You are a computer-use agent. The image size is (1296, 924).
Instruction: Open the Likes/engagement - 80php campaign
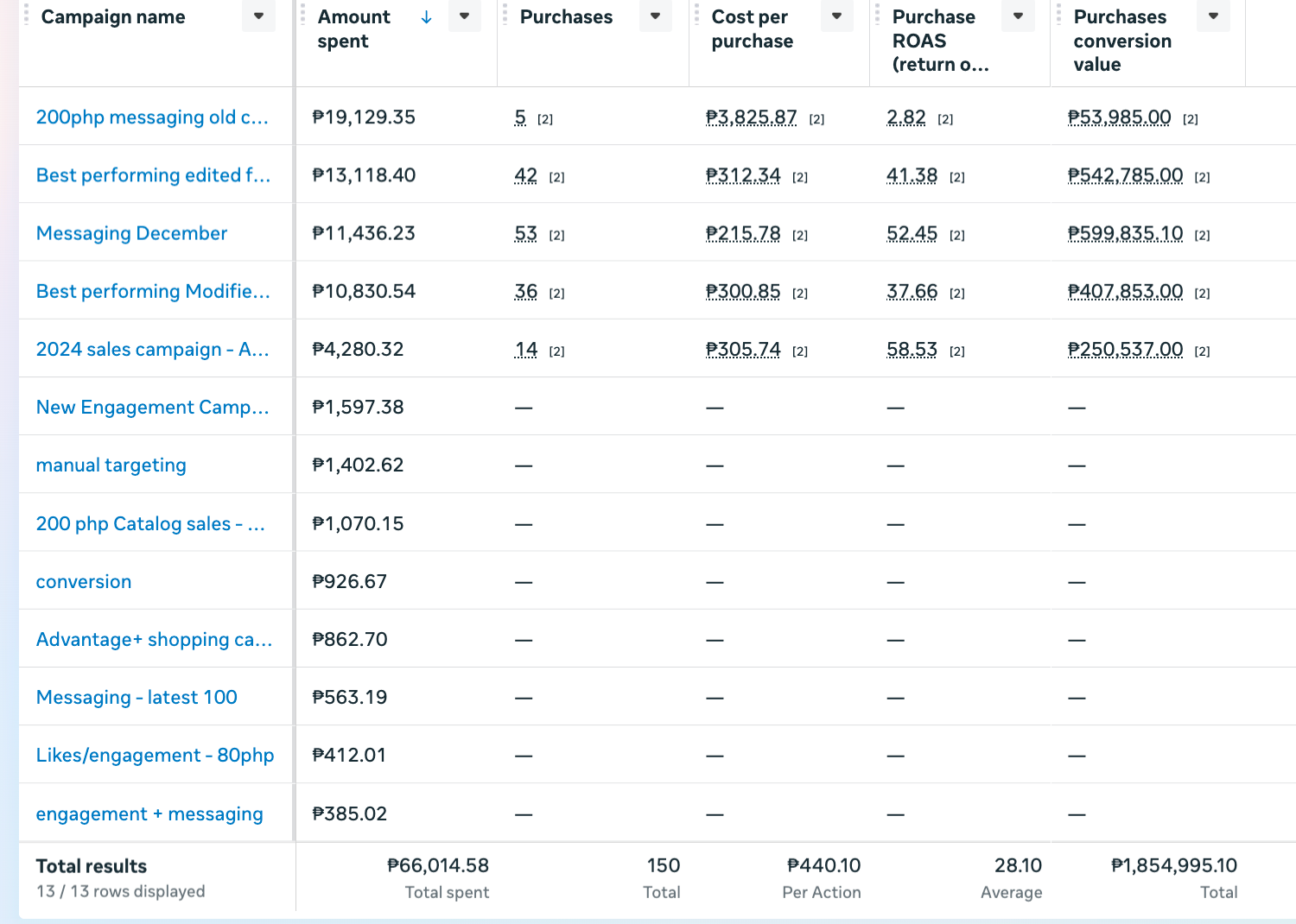click(155, 755)
